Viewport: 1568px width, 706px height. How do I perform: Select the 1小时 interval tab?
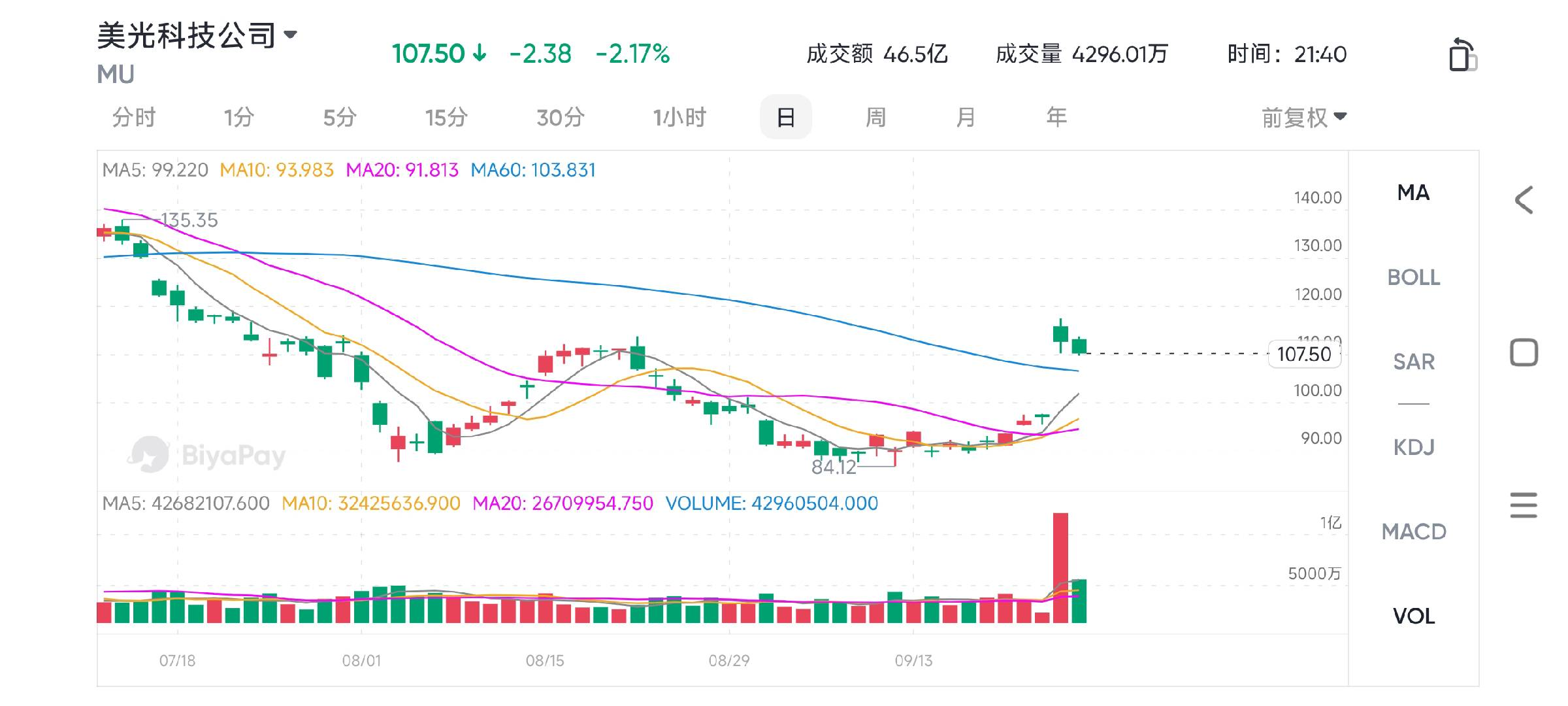[x=679, y=118]
